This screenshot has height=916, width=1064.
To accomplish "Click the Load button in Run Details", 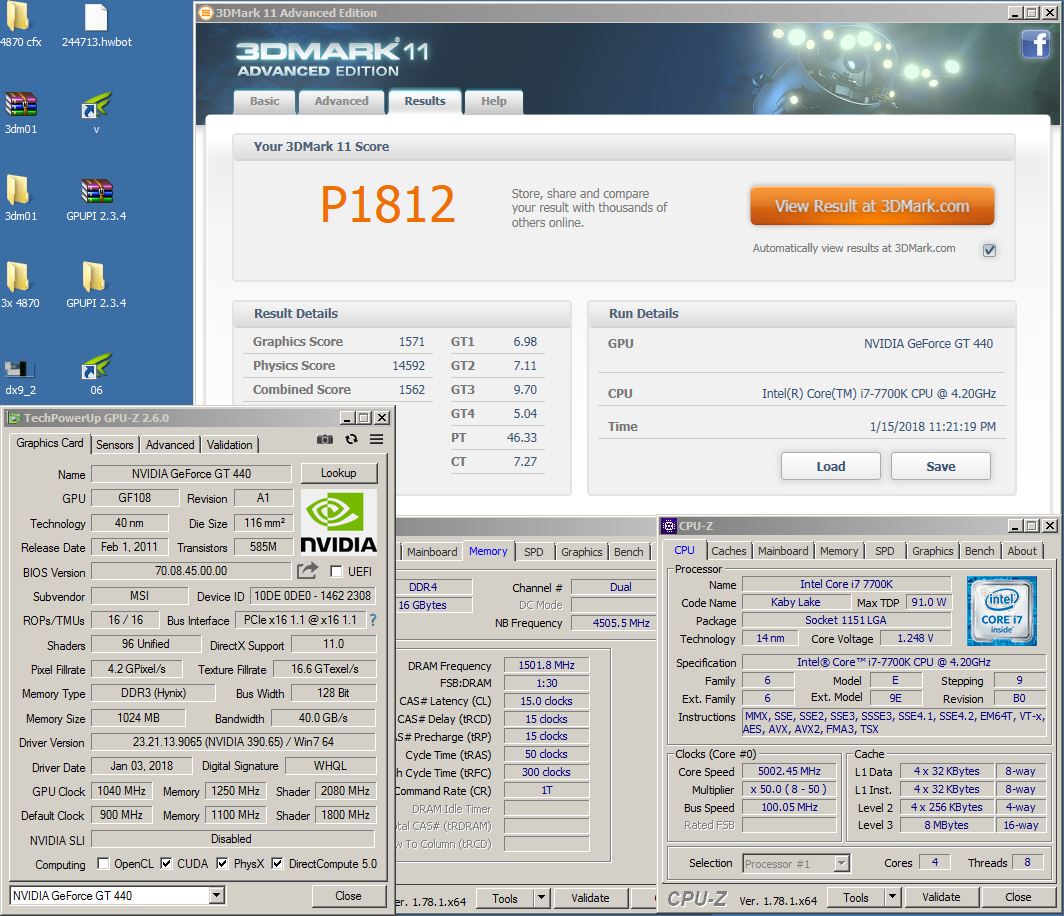I will [831, 466].
